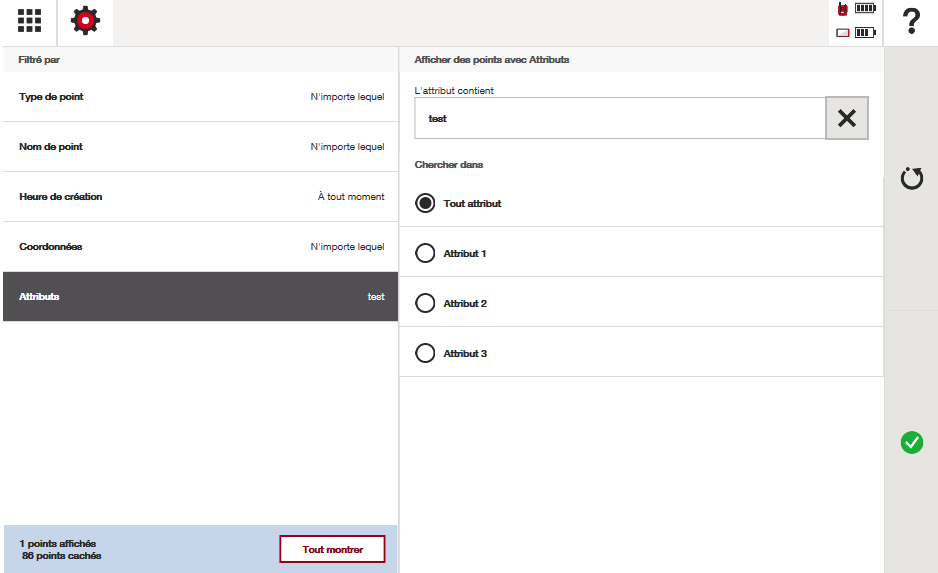Check the red instrument battery status icon

856,9
